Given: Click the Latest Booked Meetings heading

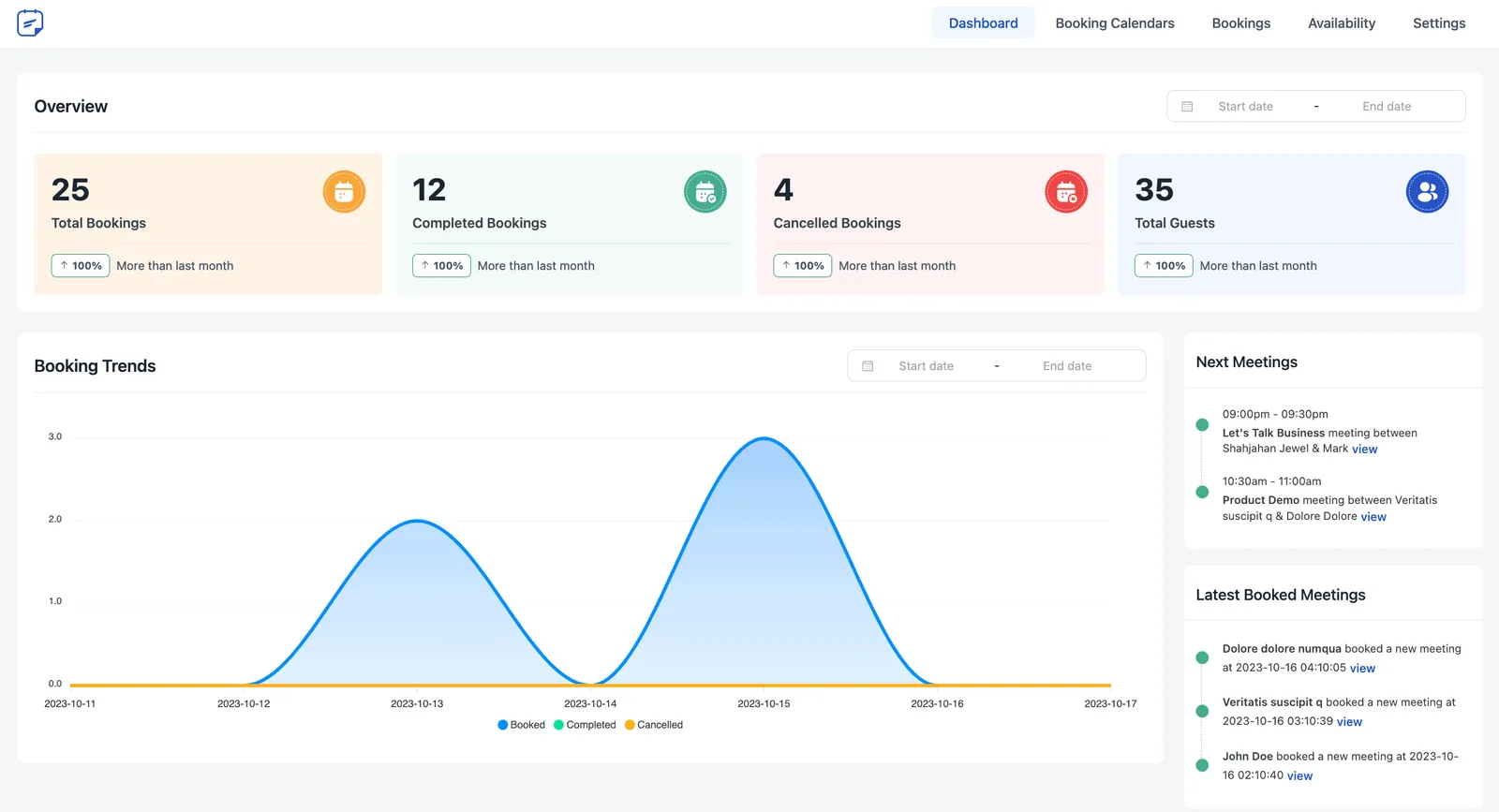Looking at the screenshot, I should (x=1281, y=596).
